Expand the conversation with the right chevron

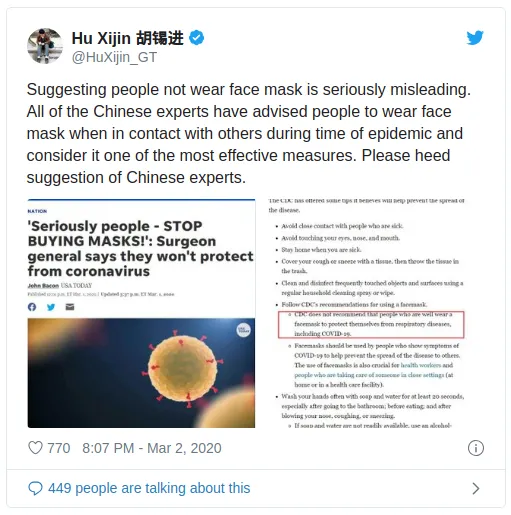[x=476, y=488]
